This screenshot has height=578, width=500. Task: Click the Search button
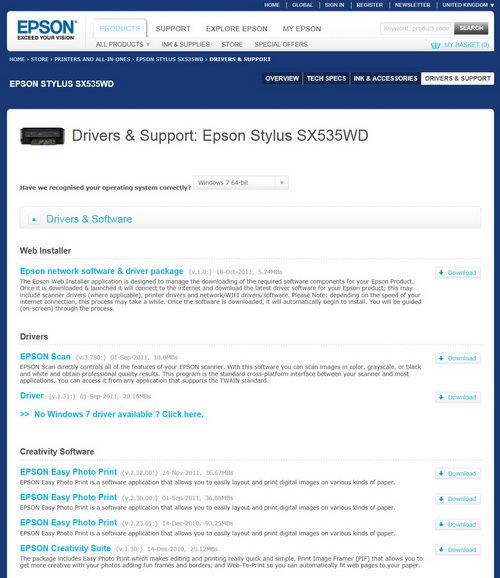pos(471,28)
